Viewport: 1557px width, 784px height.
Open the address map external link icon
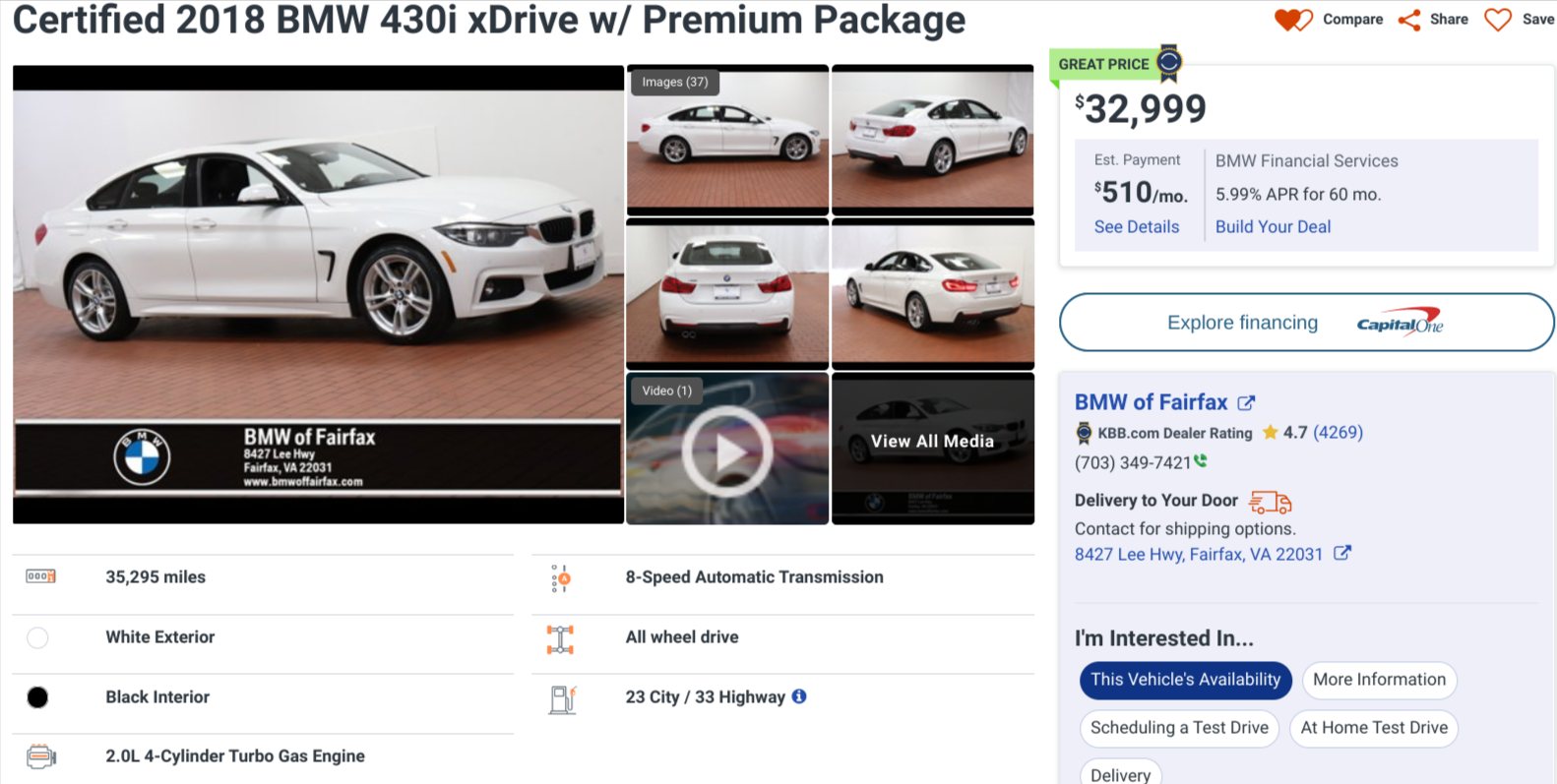coord(1341,554)
